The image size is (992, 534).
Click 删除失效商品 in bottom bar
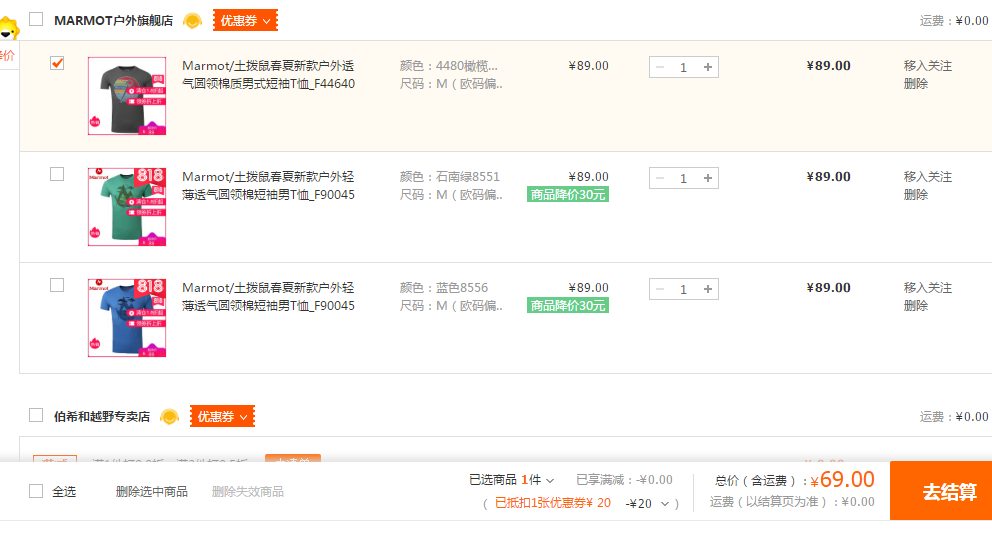tap(247, 492)
